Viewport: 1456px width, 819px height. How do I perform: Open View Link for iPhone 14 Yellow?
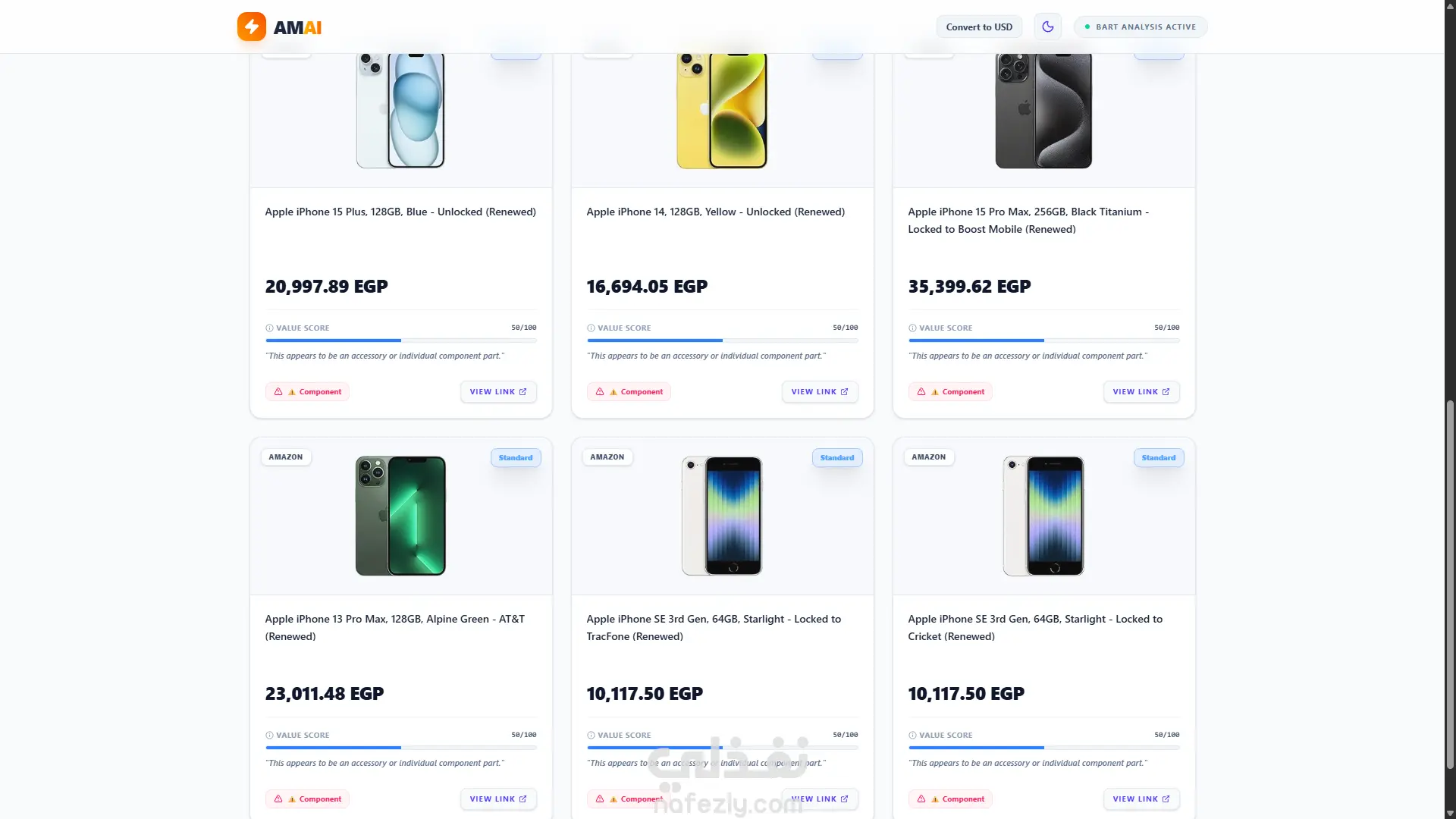pos(820,392)
